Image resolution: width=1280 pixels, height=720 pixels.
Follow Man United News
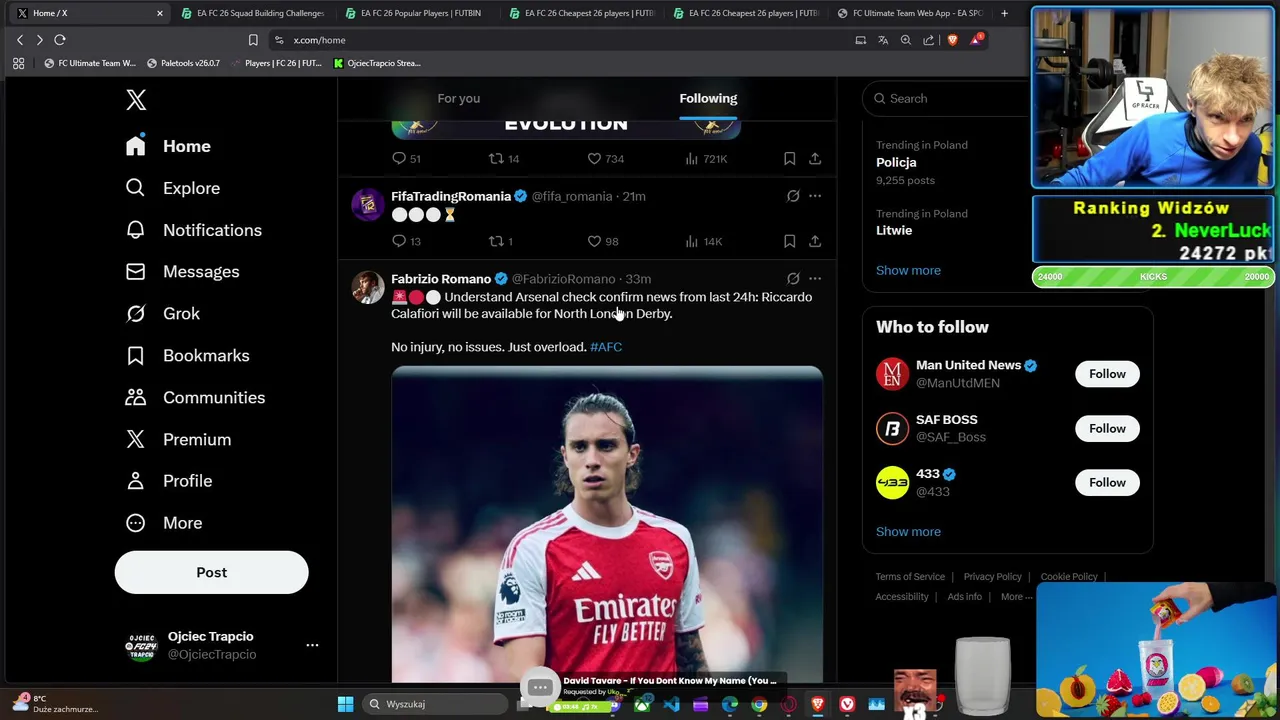[1107, 374]
